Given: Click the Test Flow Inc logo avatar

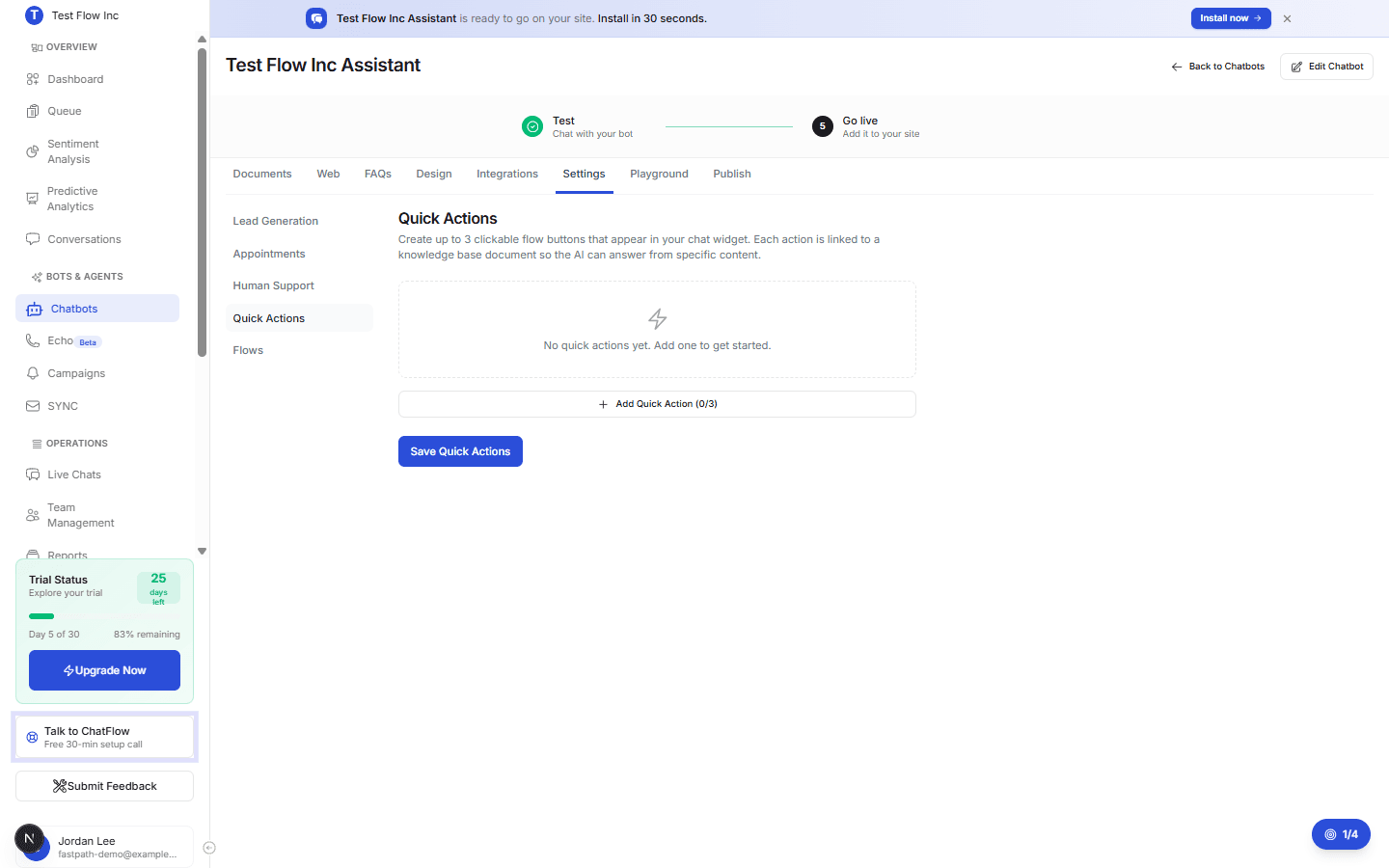Looking at the screenshot, I should pyautogui.click(x=34, y=15).
